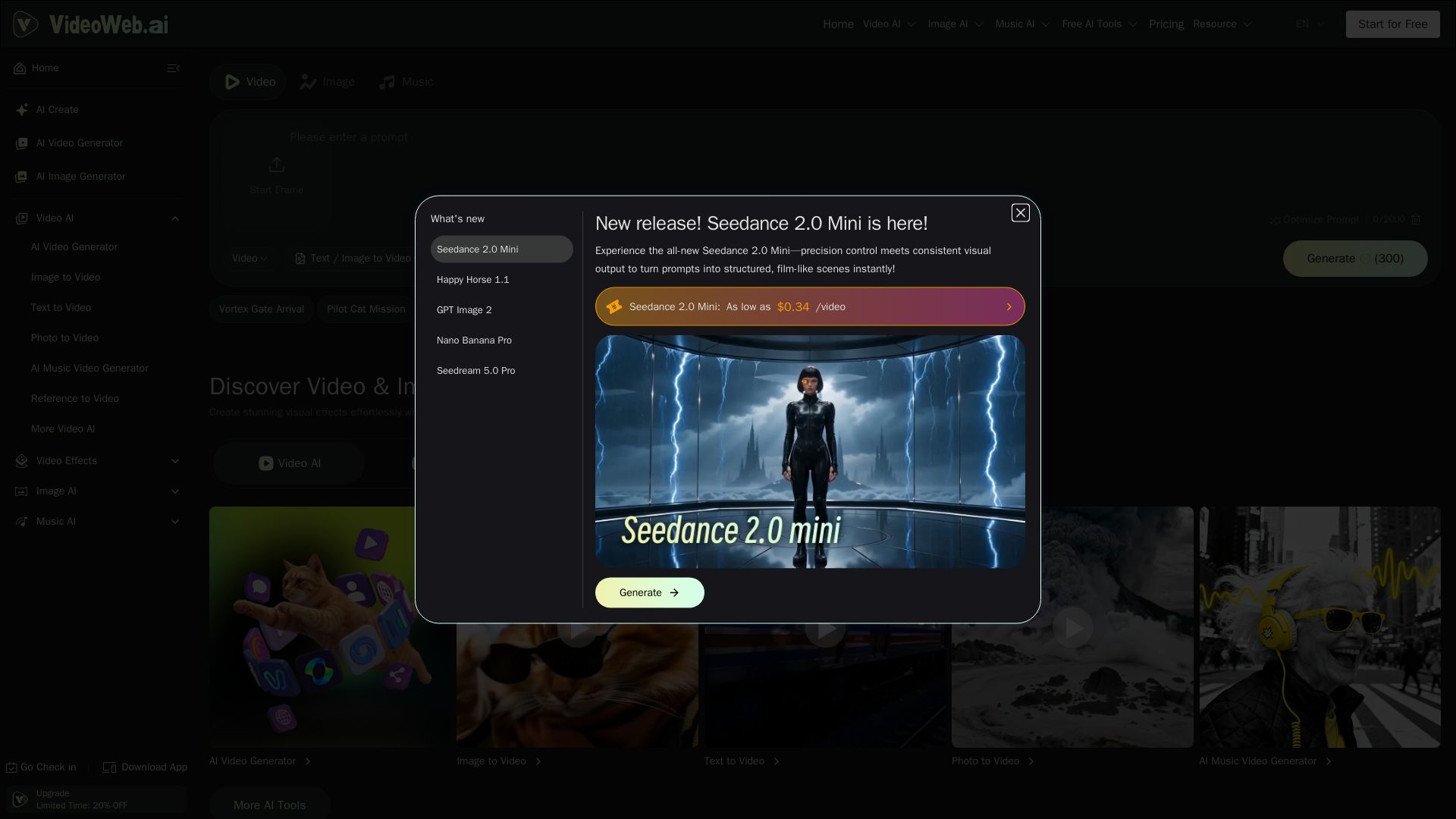The image size is (1456, 819).
Task: Open Photo to Video card link
Action: point(993,761)
